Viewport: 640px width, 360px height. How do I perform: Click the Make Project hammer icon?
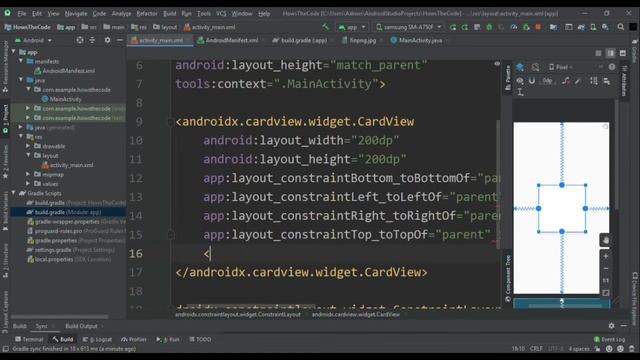point(326,27)
